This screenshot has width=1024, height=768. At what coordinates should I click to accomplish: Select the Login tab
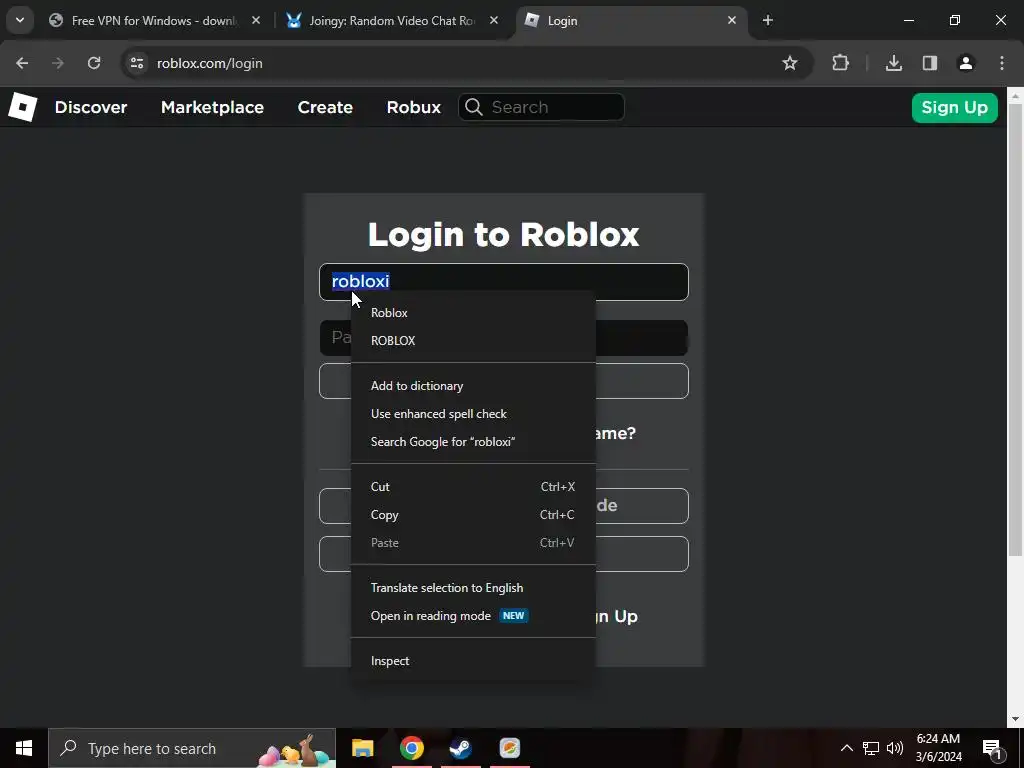coord(633,20)
